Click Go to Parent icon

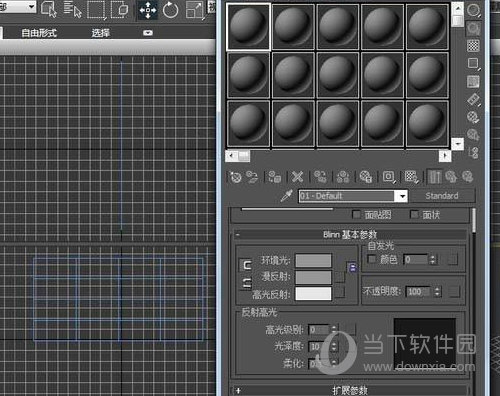(x=451, y=177)
